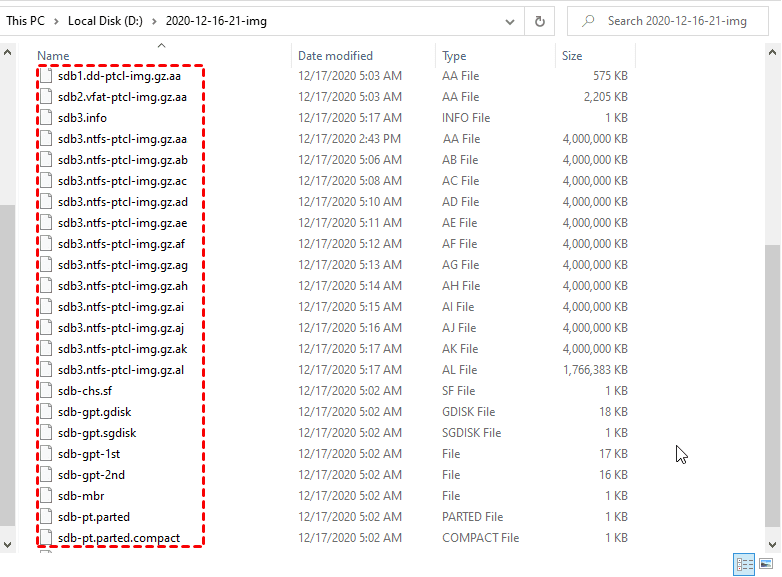This screenshot has width=782, height=577.
Task: Select the sdb-pt.parted.compact file
Action: click(x=119, y=538)
